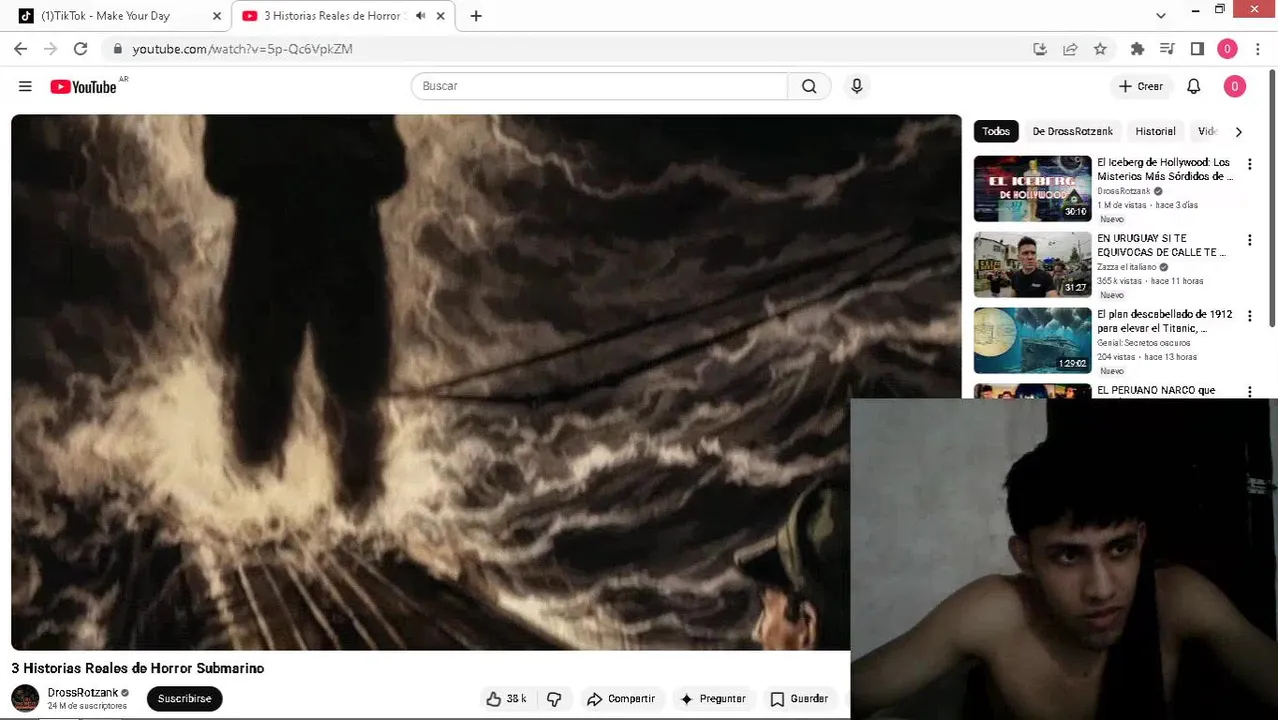This screenshot has height=720, width=1278.
Task: Click the search magnifier button
Action: click(x=809, y=86)
